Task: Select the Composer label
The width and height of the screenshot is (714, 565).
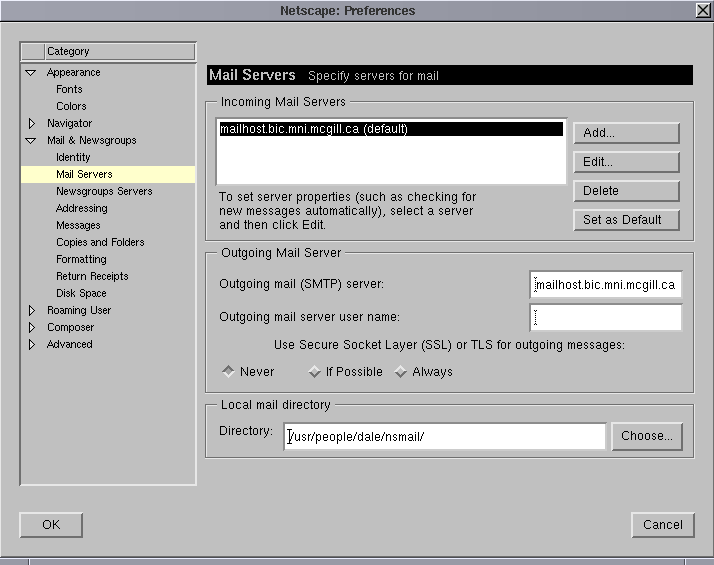Action: click(x=70, y=327)
